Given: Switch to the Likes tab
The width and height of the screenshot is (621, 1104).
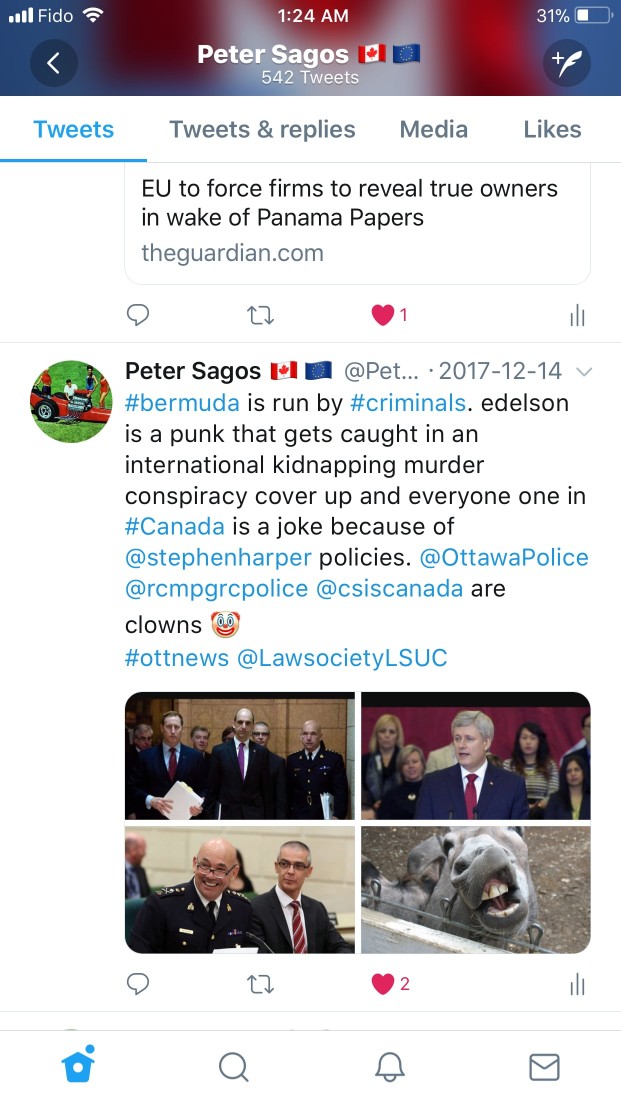Looking at the screenshot, I should point(553,130).
